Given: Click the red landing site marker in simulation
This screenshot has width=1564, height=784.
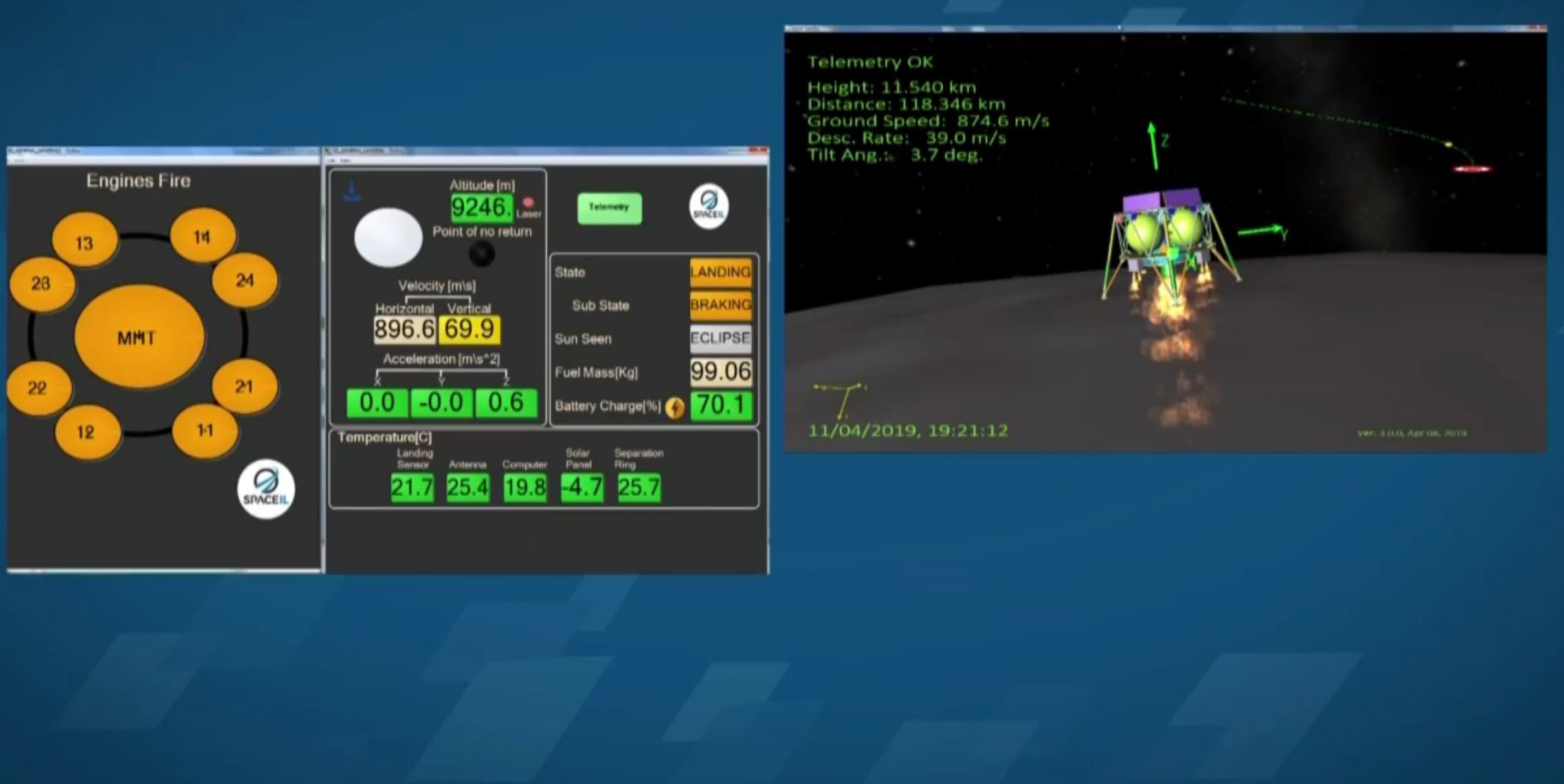Looking at the screenshot, I should tap(1472, 169).
